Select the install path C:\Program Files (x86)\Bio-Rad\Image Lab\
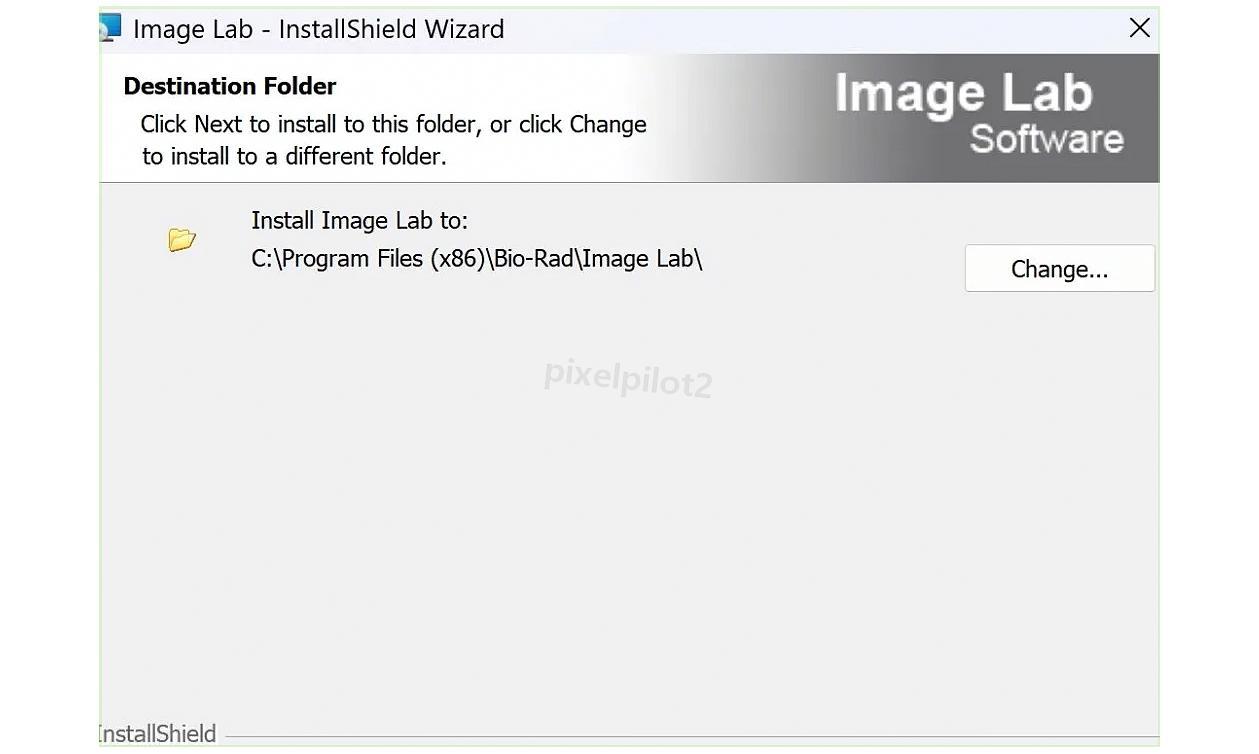 pyautogui.click(x=477, y=258)
